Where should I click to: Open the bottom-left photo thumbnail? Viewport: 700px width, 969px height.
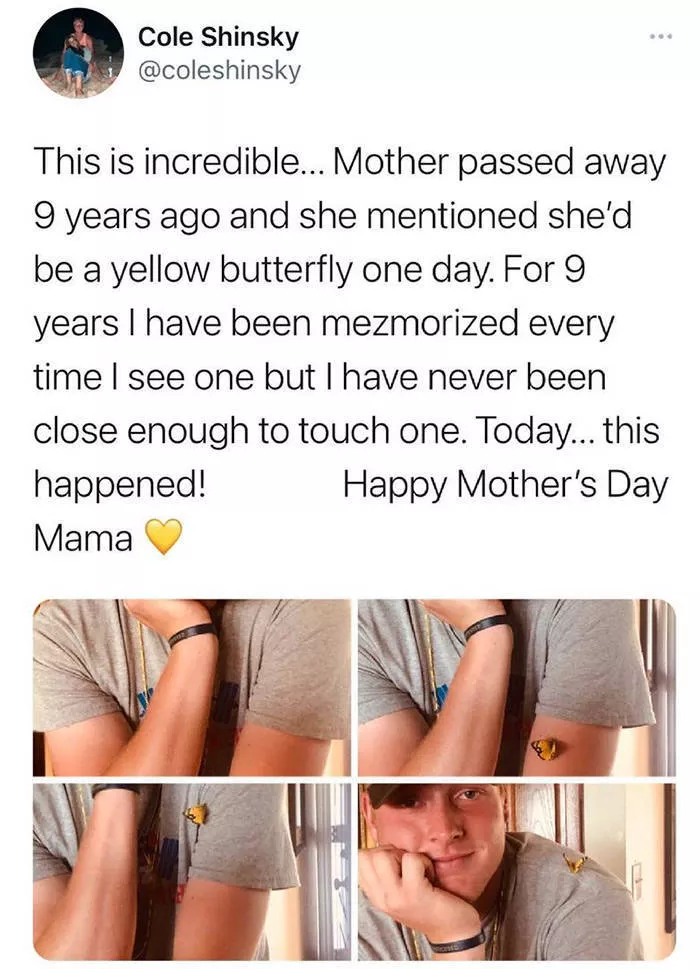[x=191, y=871]
